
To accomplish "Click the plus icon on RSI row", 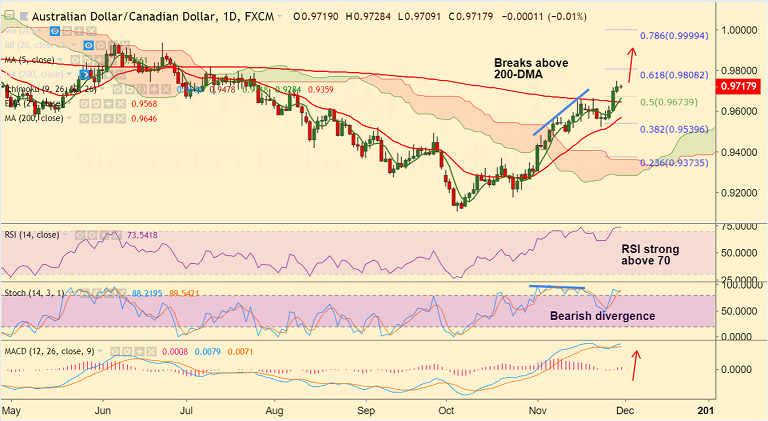I will point(103,235).
